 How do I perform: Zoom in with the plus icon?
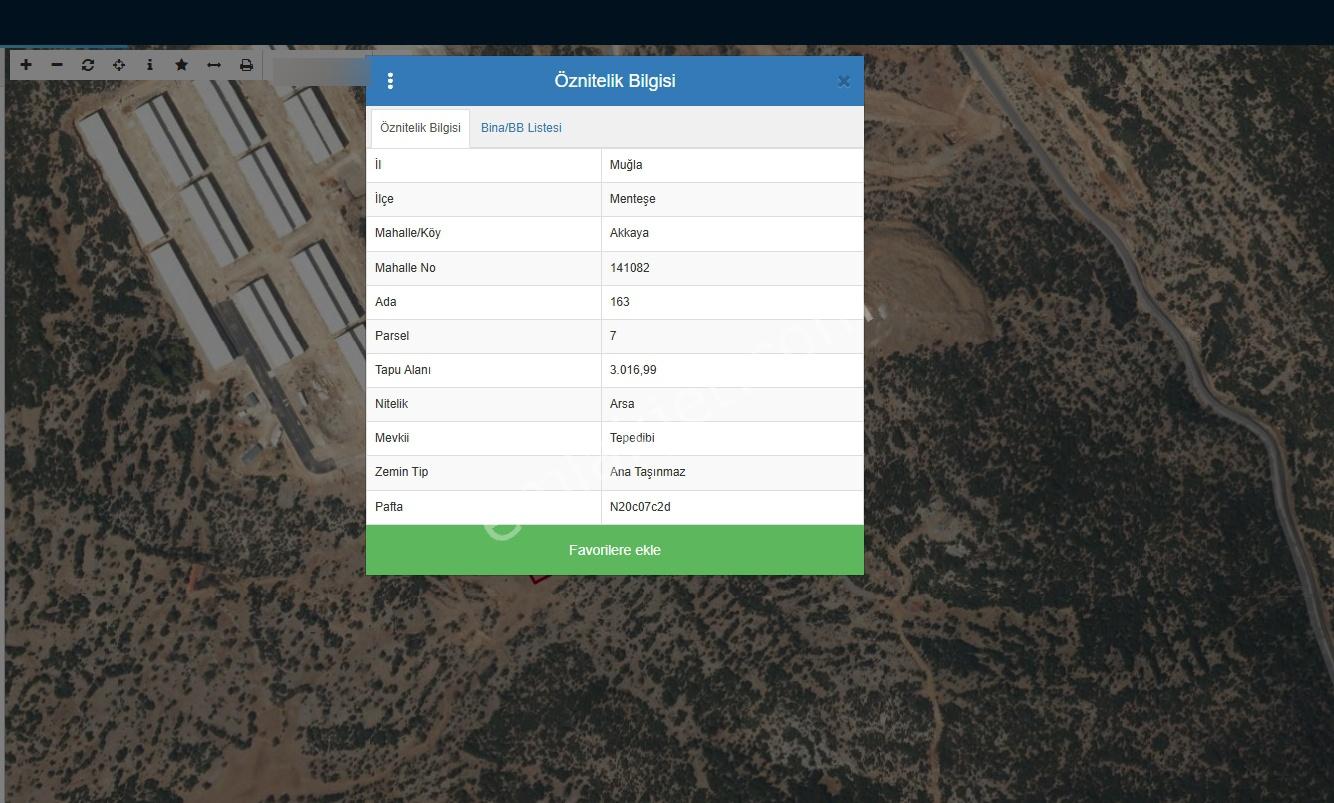pyautogui.click(x=26, y=65)
